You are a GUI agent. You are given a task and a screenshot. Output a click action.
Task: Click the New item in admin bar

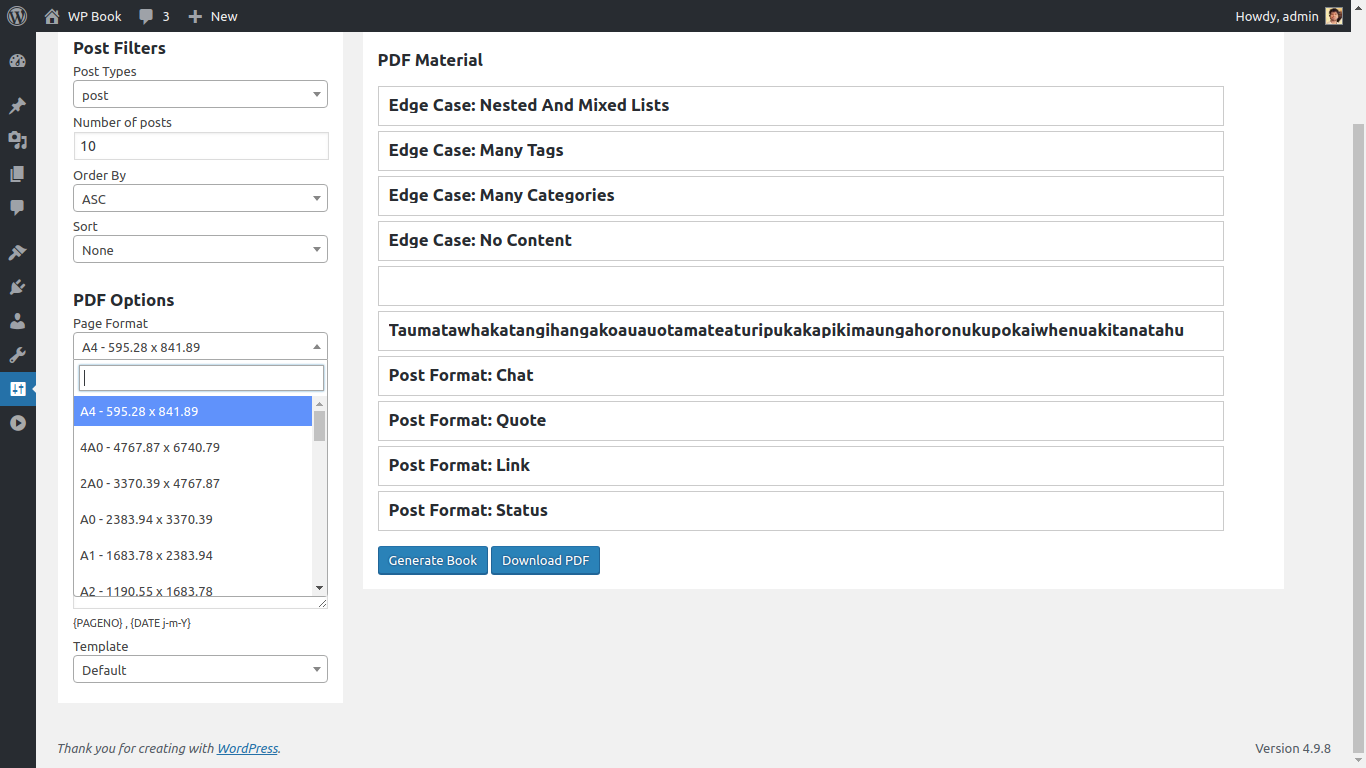click(212, 16)
